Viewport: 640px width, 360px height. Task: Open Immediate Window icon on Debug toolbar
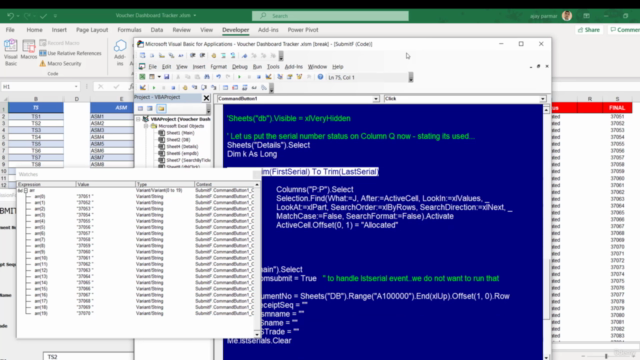[235, 87]
